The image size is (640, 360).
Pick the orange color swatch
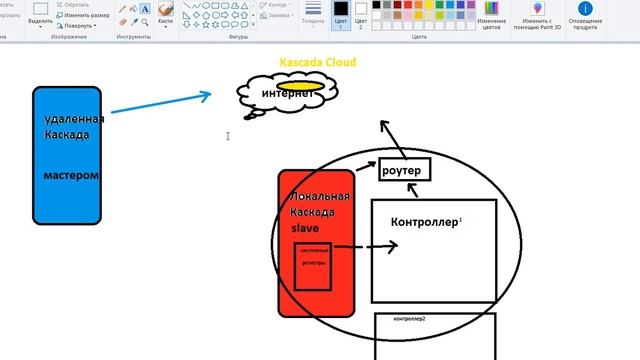[418, 5]
